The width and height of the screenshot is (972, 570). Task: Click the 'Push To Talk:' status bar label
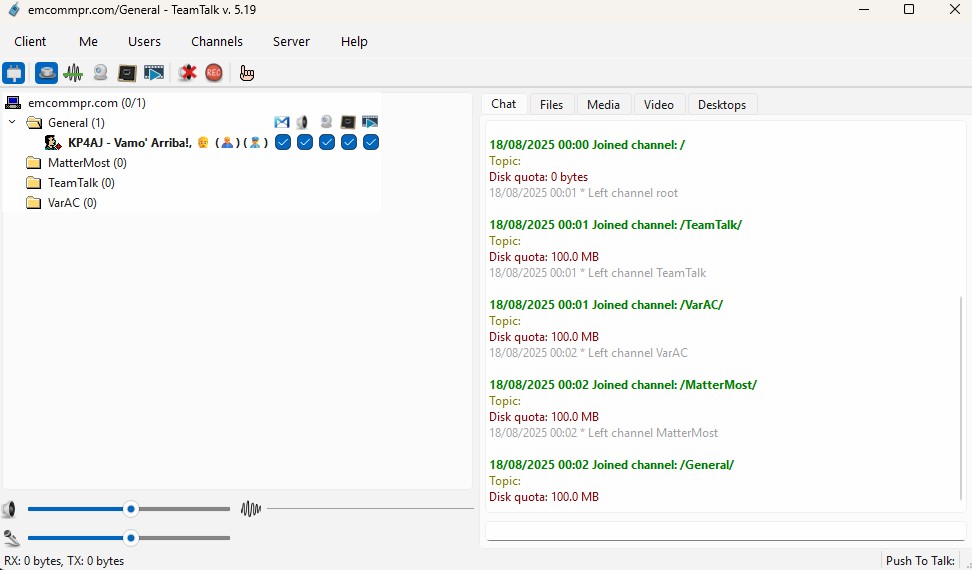coord(920,561)
